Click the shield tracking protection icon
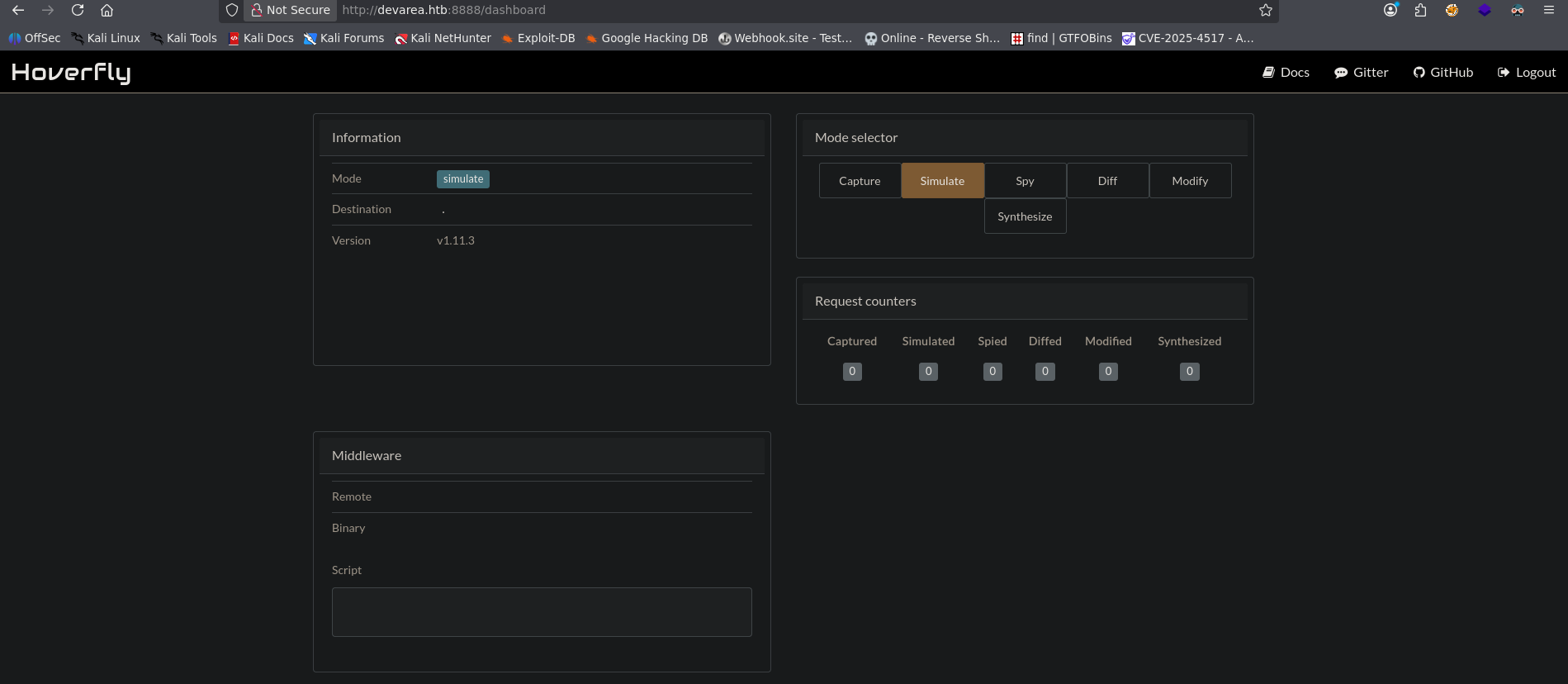This screenshot has width=1568, height=684. [232, 10]
